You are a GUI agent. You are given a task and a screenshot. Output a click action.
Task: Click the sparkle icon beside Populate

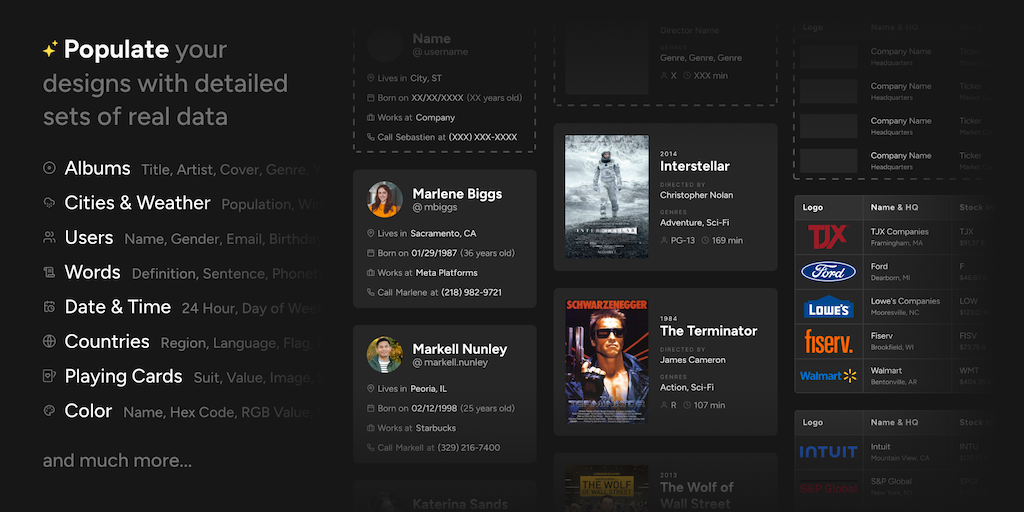pyautogui.click(x=50, y=49)
